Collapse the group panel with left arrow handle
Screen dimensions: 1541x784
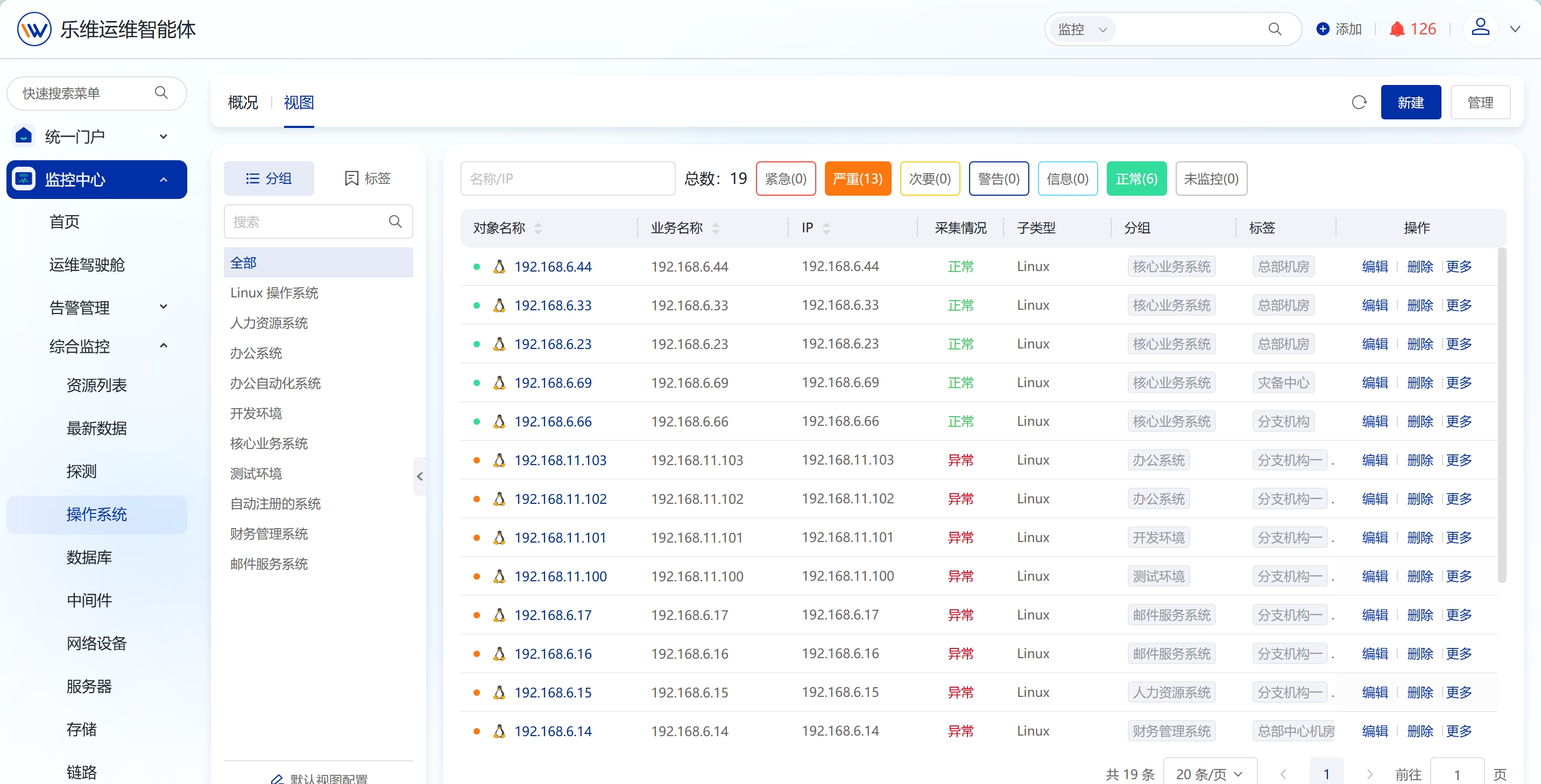point(419,476)
